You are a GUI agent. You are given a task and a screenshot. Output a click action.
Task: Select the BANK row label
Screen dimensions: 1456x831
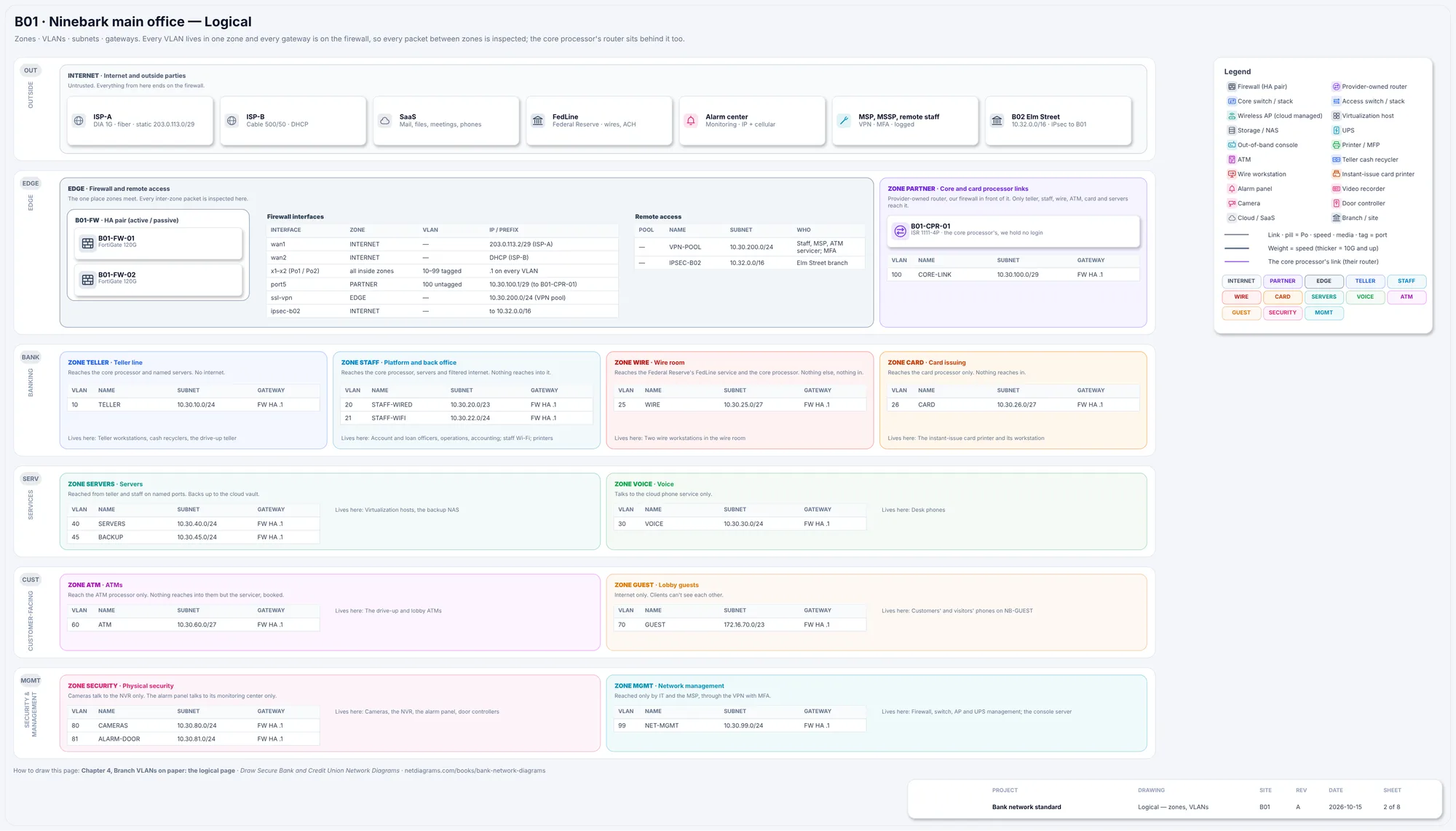[31, 358]
